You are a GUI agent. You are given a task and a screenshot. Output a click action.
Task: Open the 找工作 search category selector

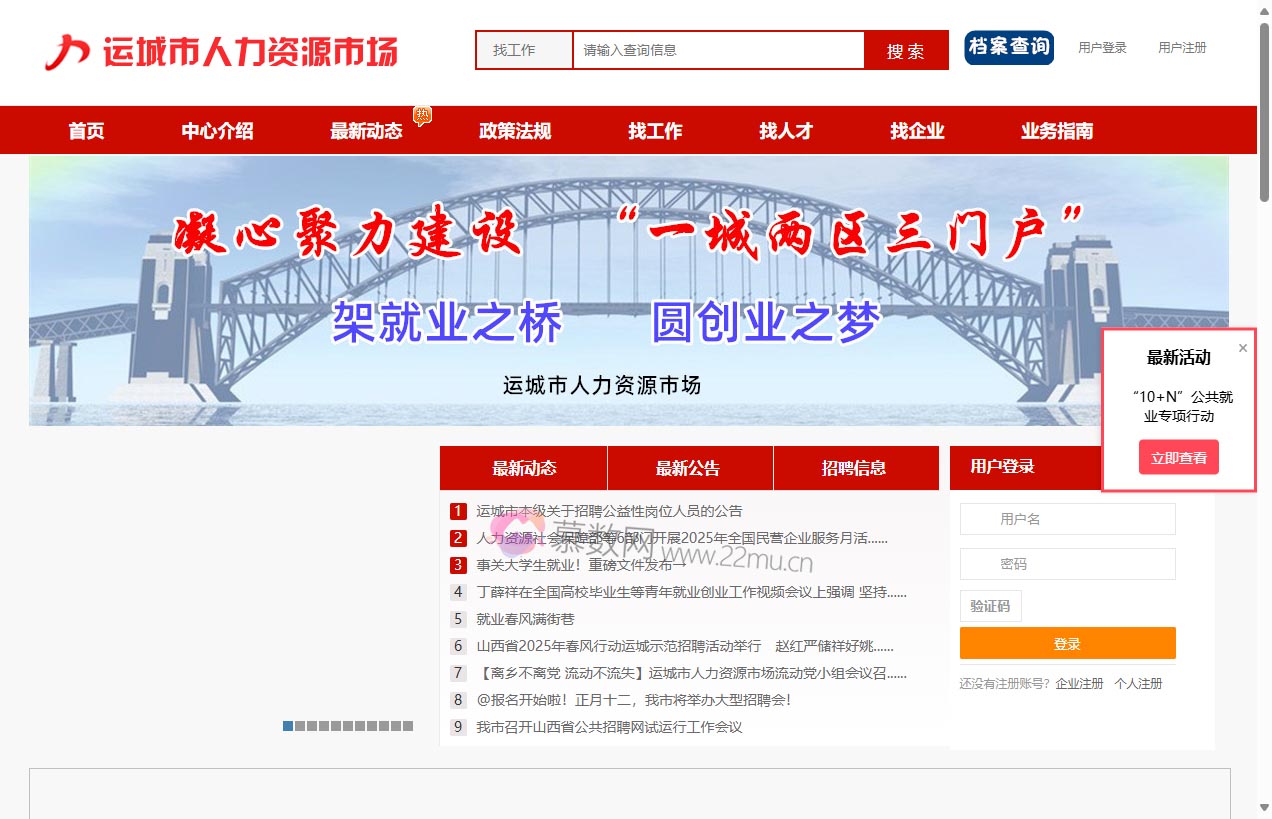coord(522,50)
